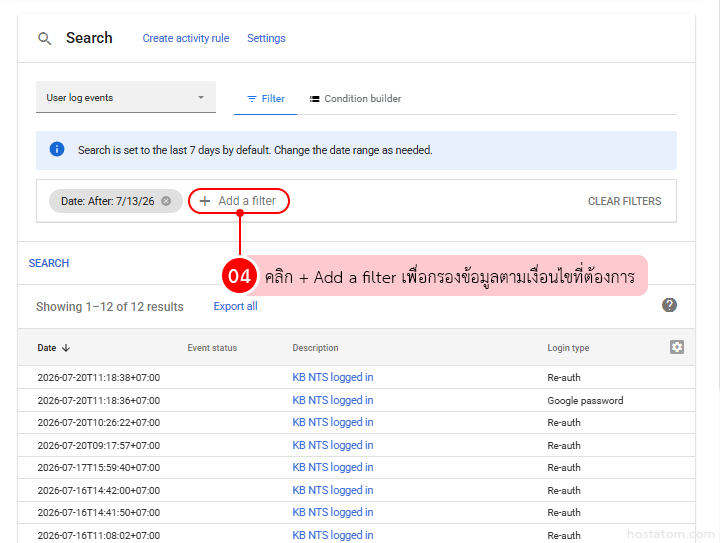Open the help question mark icon
The image size is (720, 543).
(669, 305)
